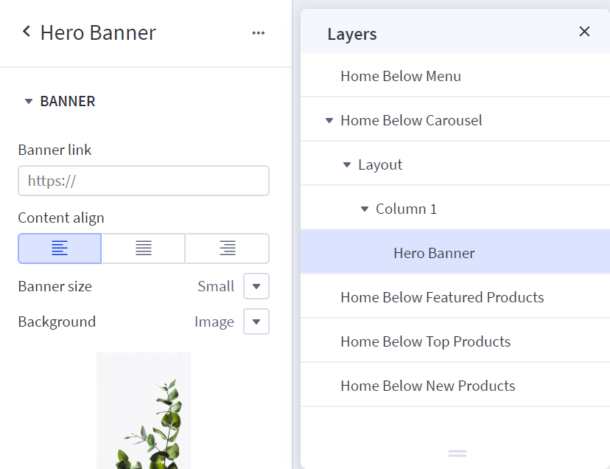Click the Layers panel resize handle
The width and height of the screenshot is (610, 469).
coord(457,453)
